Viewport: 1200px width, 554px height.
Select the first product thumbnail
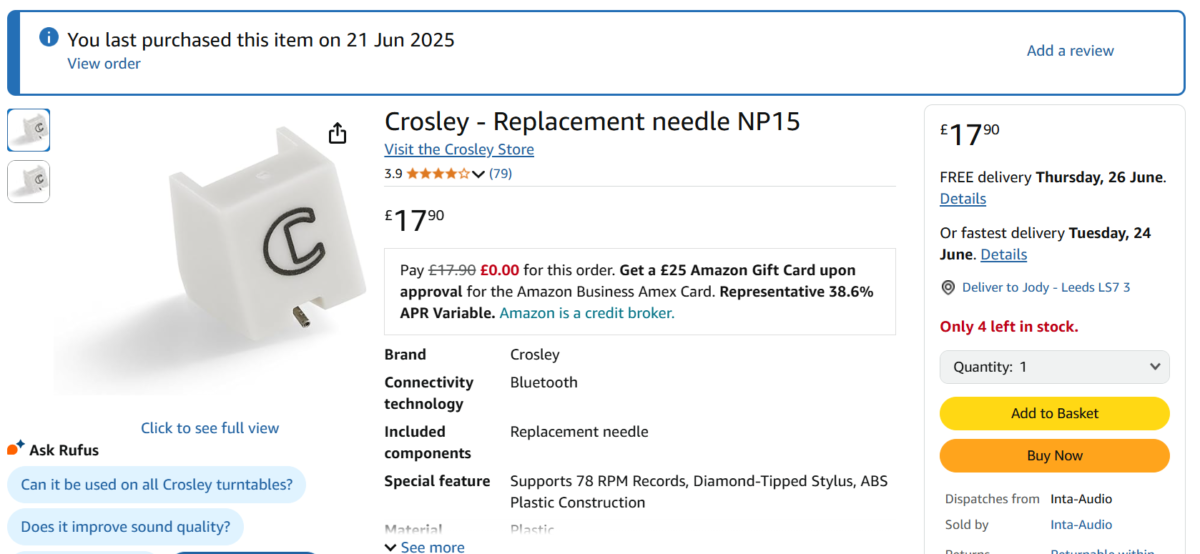tap(28, 130)
